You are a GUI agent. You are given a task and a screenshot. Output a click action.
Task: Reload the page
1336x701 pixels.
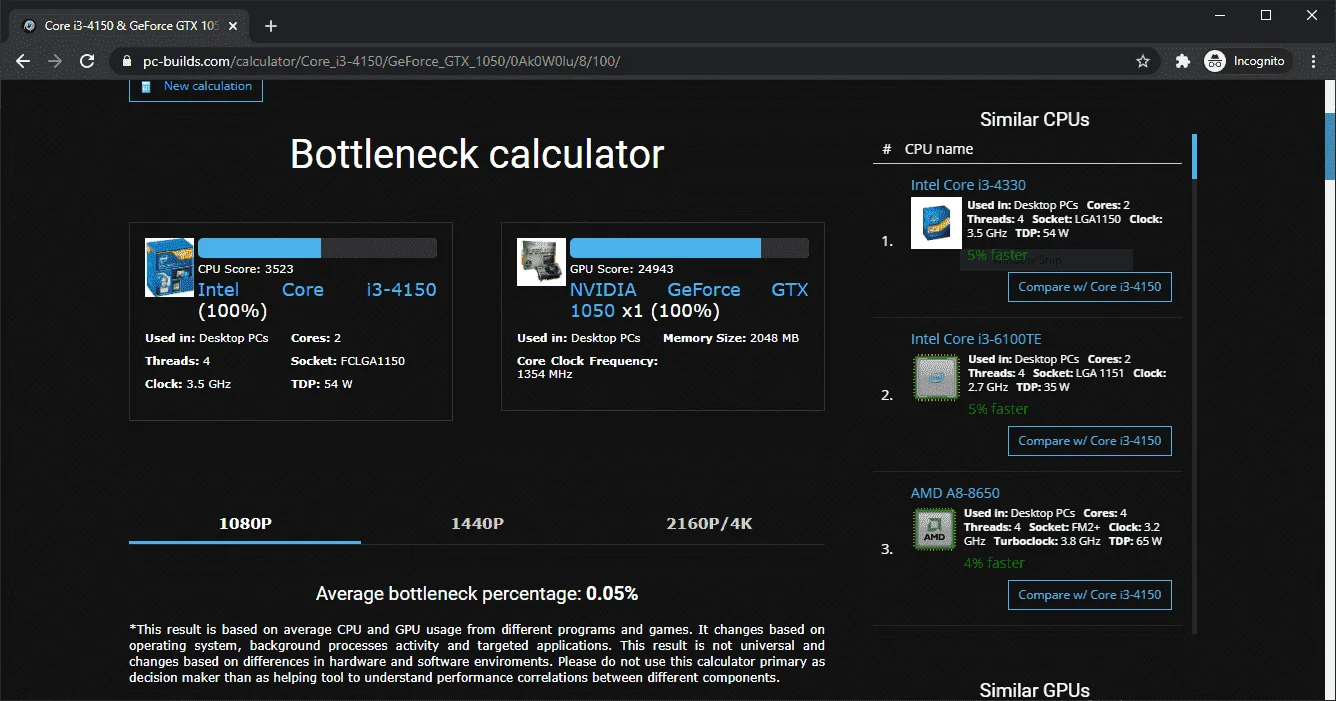tap(87, 61)
